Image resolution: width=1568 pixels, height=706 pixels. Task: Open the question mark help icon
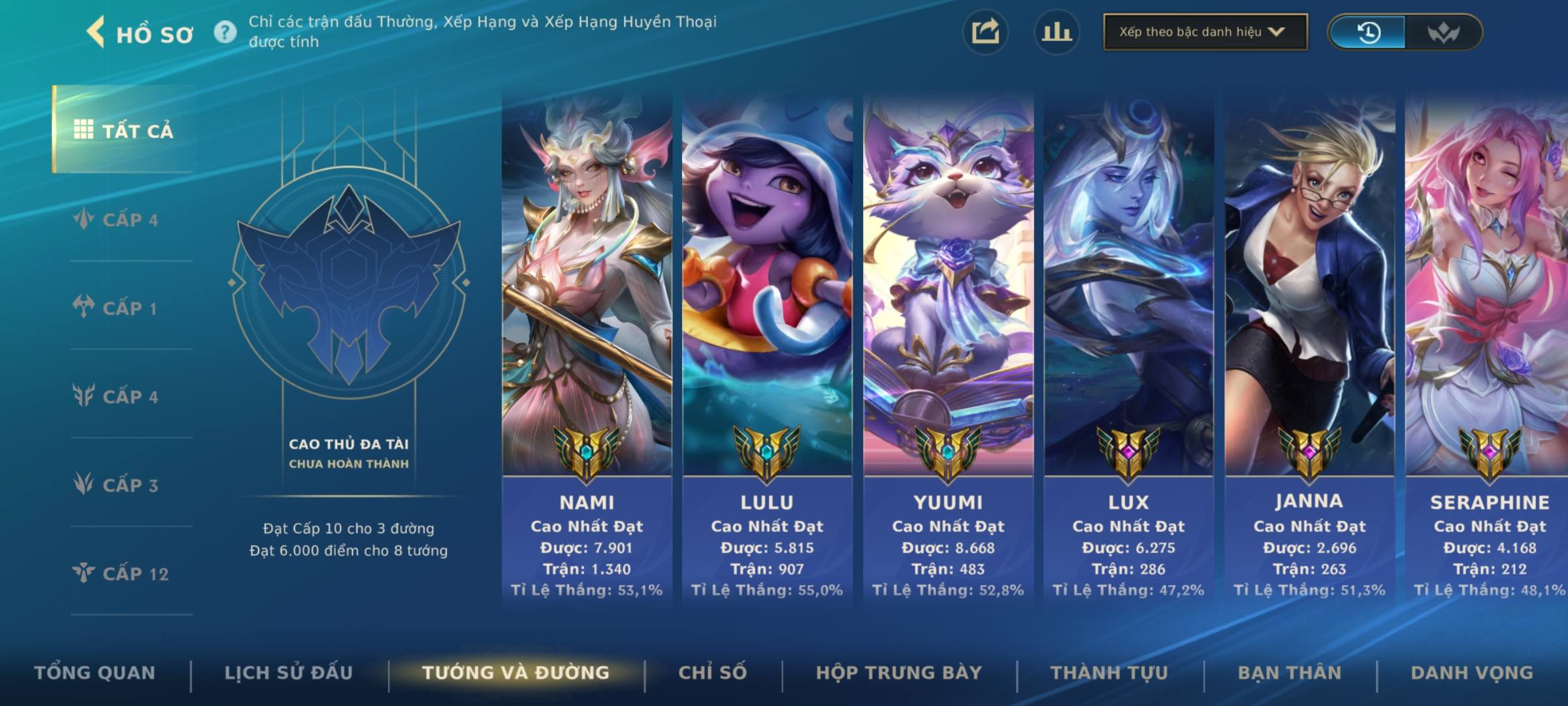(x=225, y=32)
